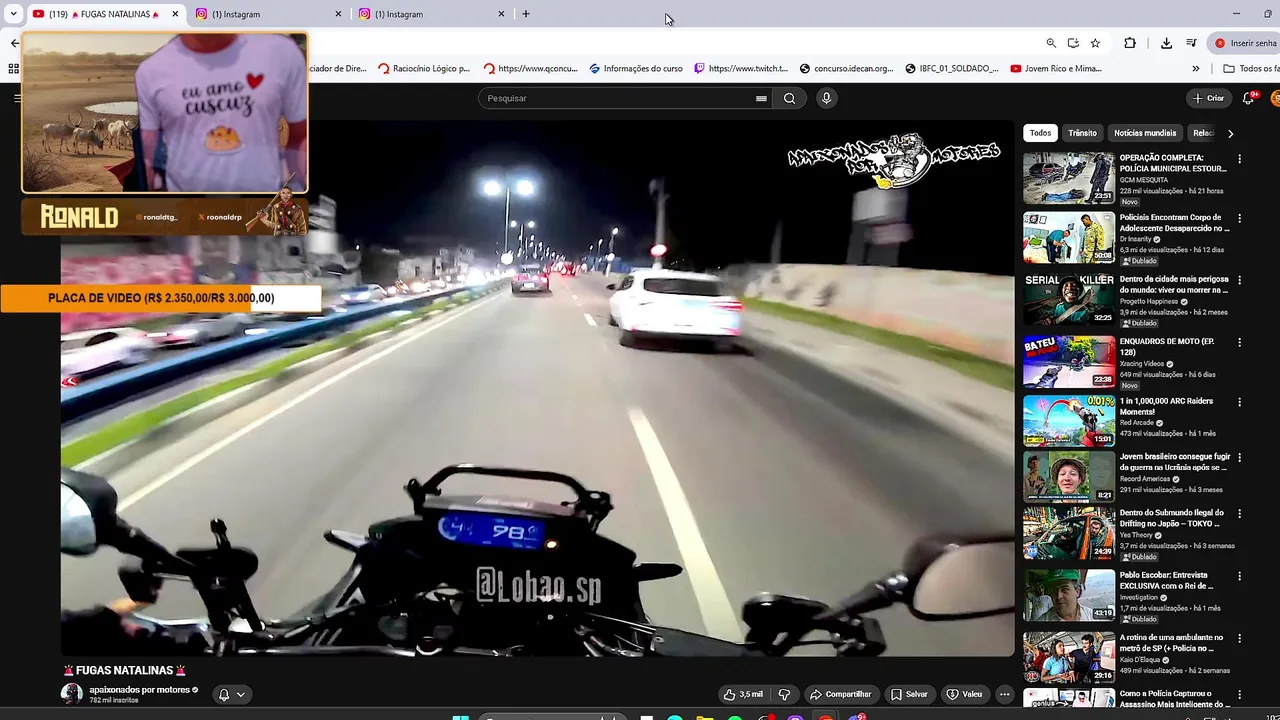
Task: Open the media control icon in toolbar
Action: (1191, 43)
